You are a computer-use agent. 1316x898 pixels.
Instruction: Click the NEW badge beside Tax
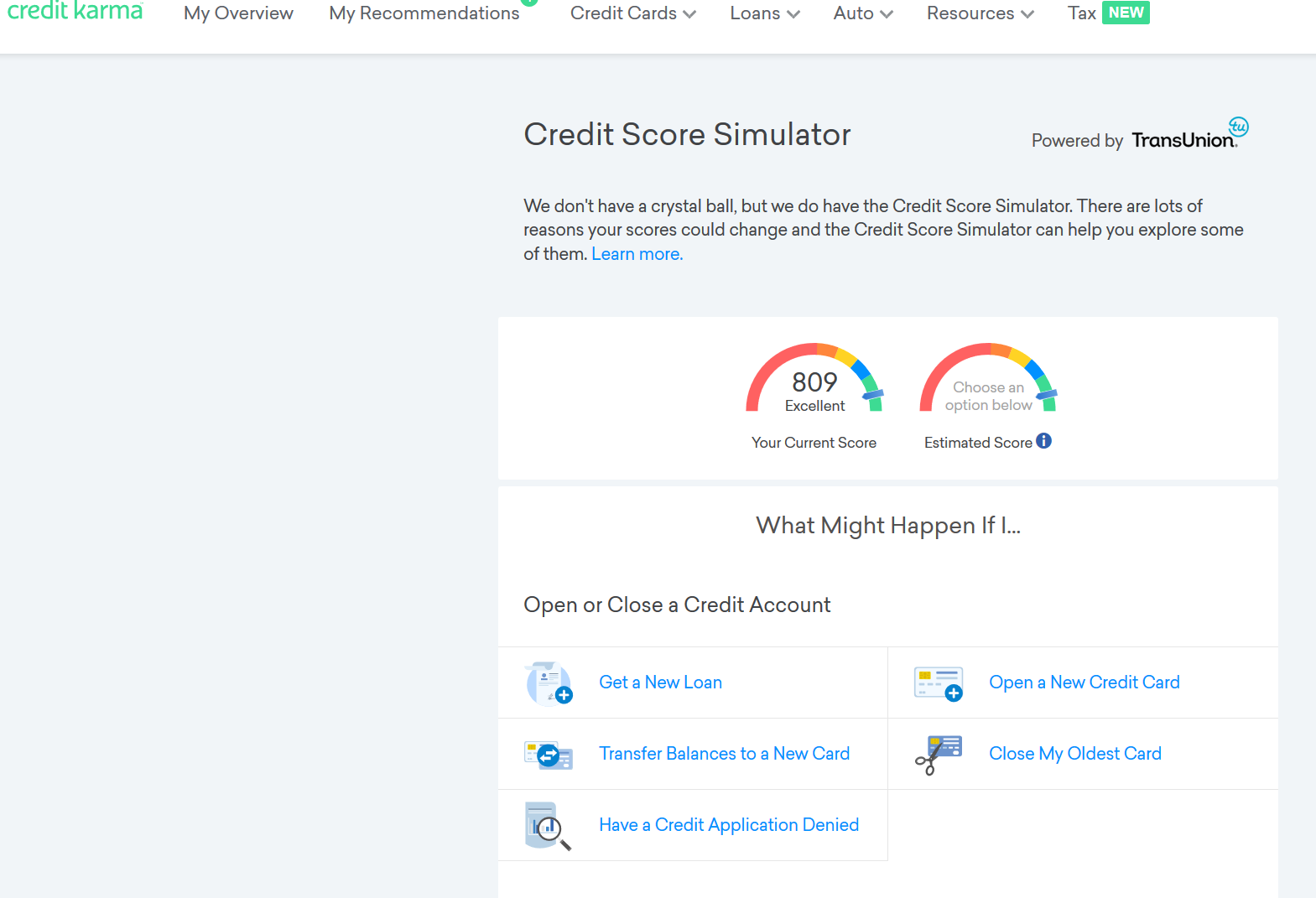point(1126,13)
